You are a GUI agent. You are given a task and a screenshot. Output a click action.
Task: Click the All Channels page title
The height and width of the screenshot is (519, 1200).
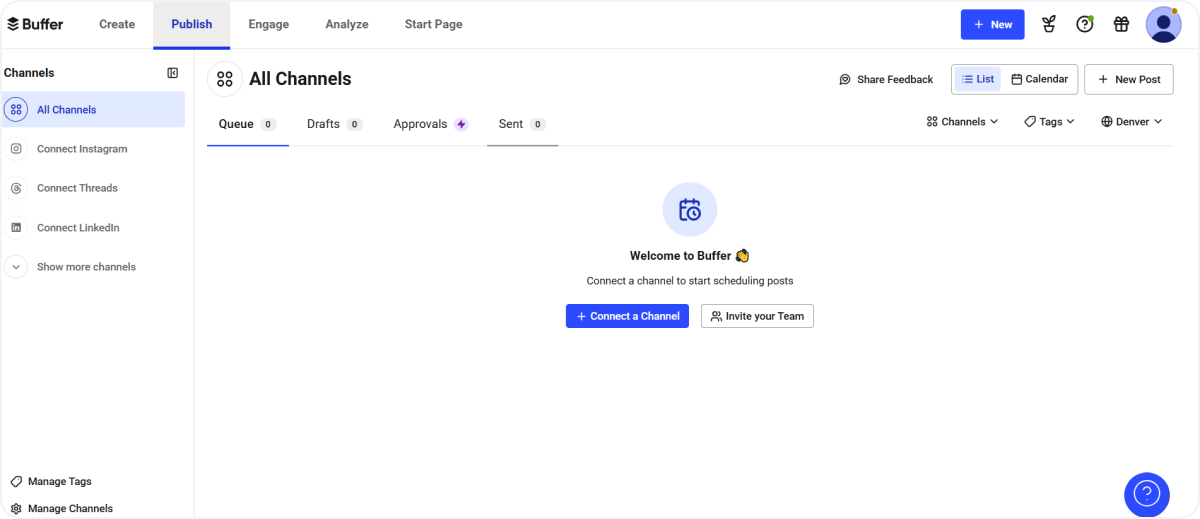(x=300, y=79)
